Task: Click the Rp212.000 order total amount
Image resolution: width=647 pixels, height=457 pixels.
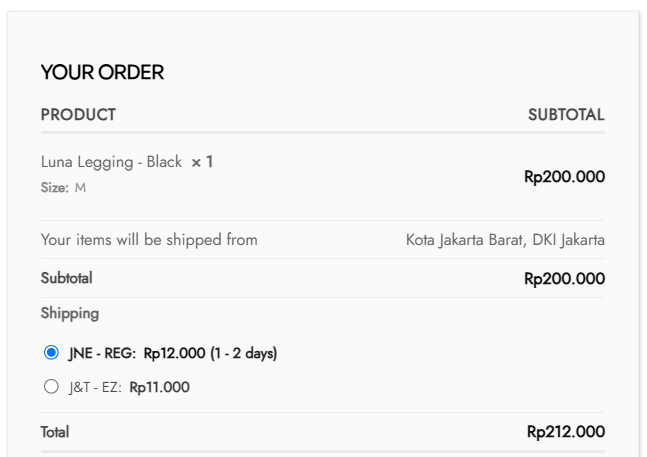Action: [x=565, y=432]
